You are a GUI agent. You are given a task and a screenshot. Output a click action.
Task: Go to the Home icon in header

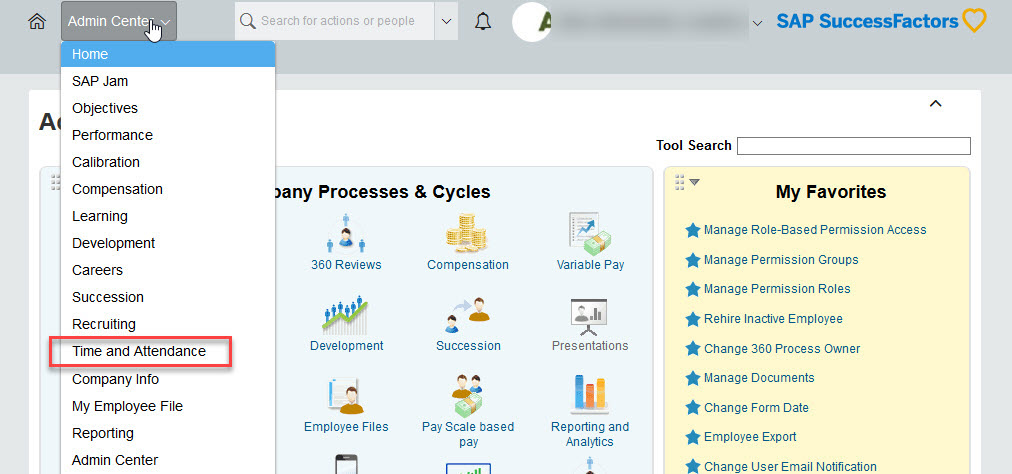click(37, 21)
